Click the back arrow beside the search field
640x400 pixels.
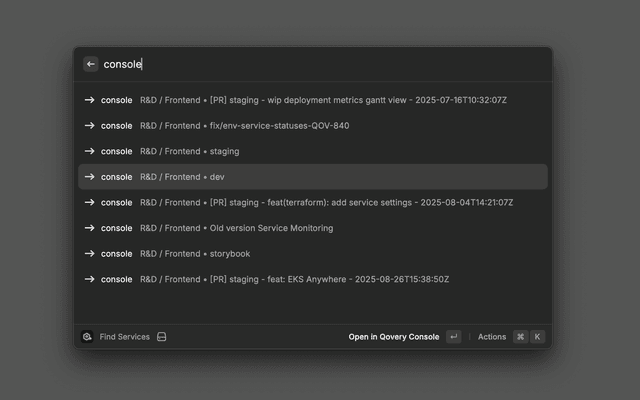pos(91,64)
